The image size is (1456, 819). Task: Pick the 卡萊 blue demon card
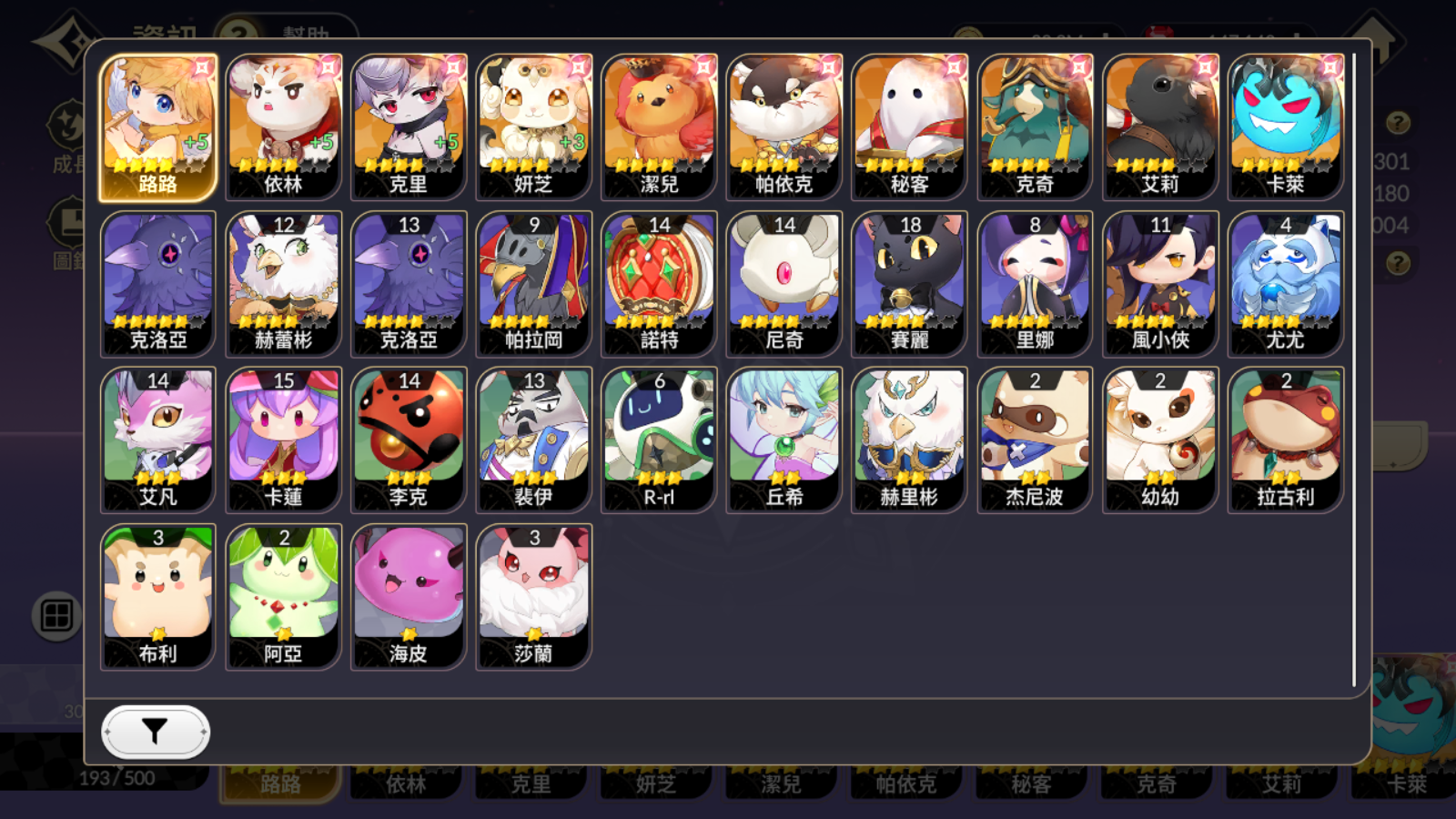pos(1286,127)
